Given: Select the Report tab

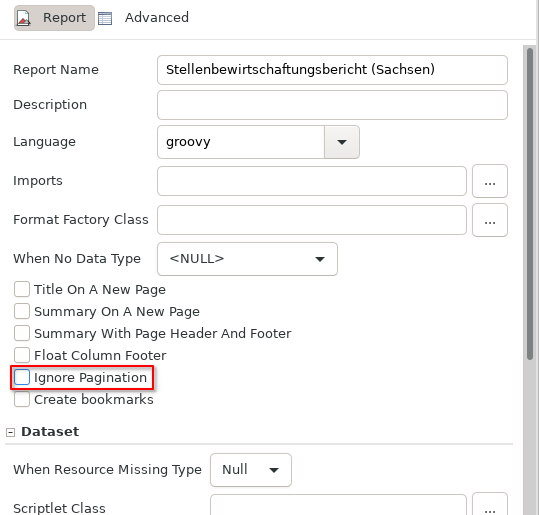Looking at the screenshot, I should click(x=54, y=18).
